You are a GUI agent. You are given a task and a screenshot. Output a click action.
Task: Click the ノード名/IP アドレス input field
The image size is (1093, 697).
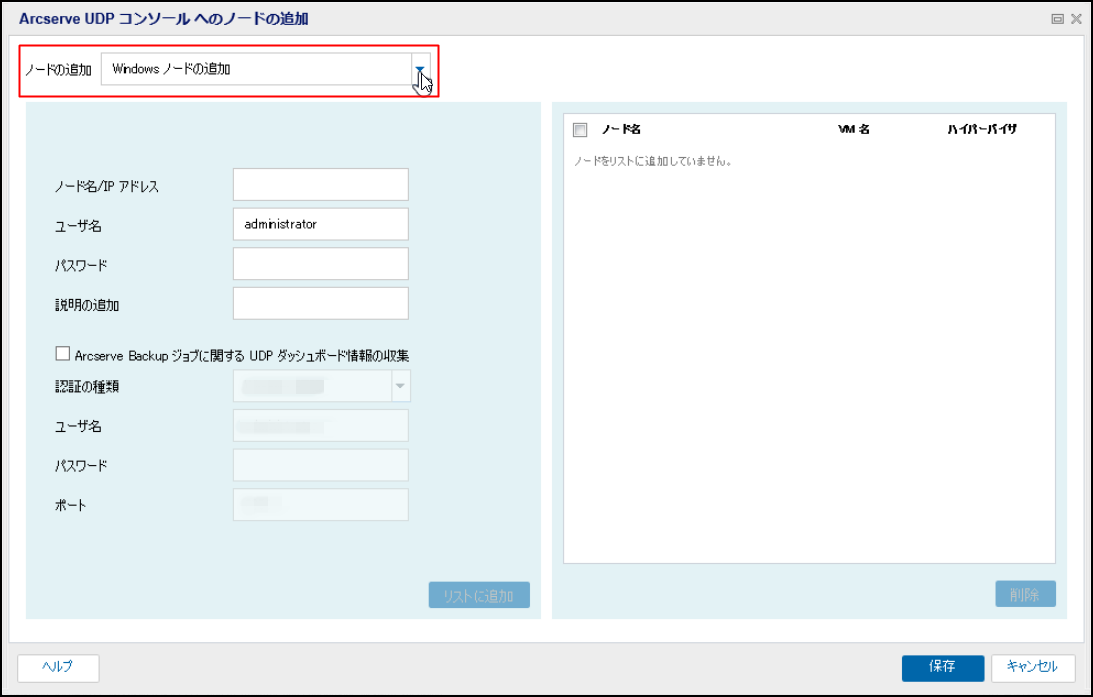click(x=321, y=185)
